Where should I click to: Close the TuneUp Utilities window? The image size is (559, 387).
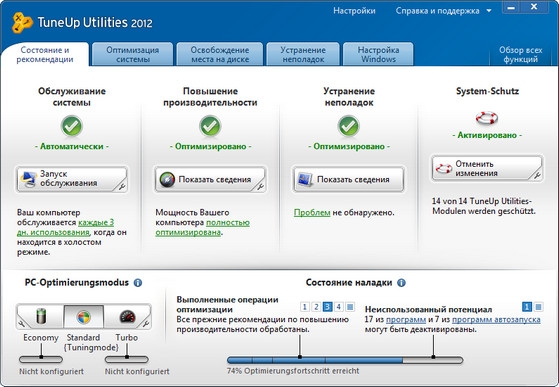(534, 7)
